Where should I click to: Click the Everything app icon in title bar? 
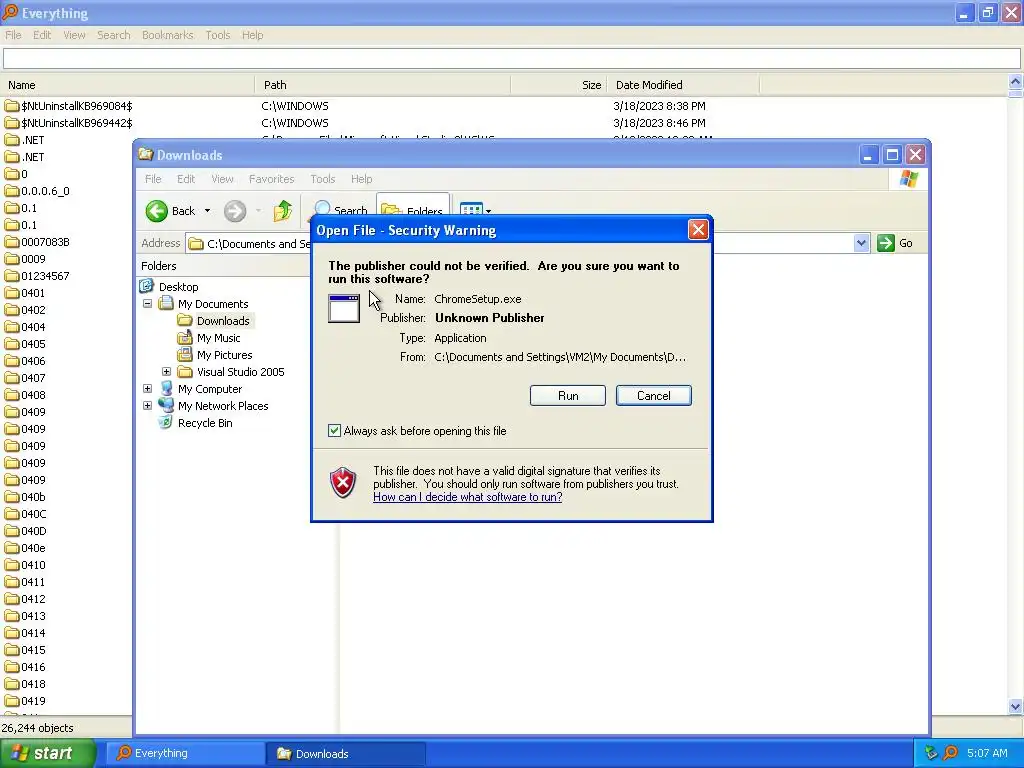pyautogui.click(x=10, y=12)
